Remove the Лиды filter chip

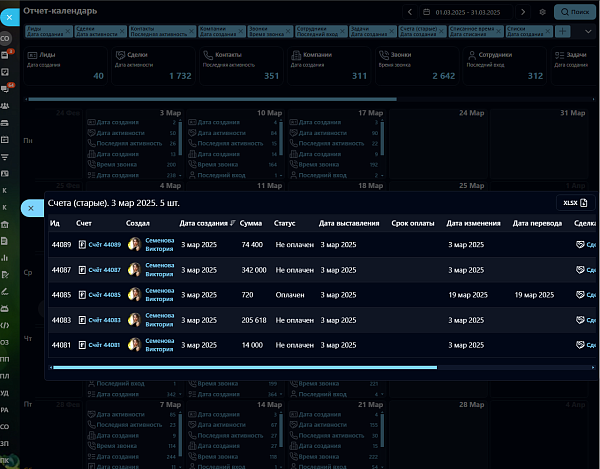pos(68,31)
